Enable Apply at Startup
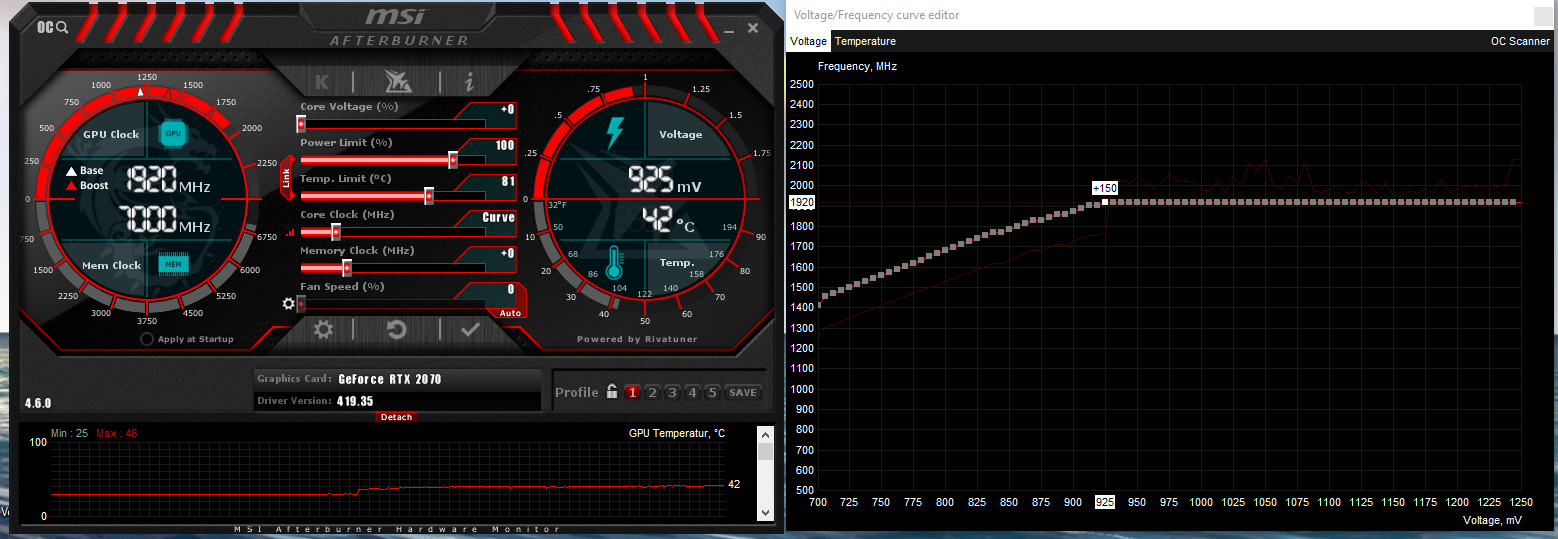Viewport: 1558px width, 539px height. point(147,339)
